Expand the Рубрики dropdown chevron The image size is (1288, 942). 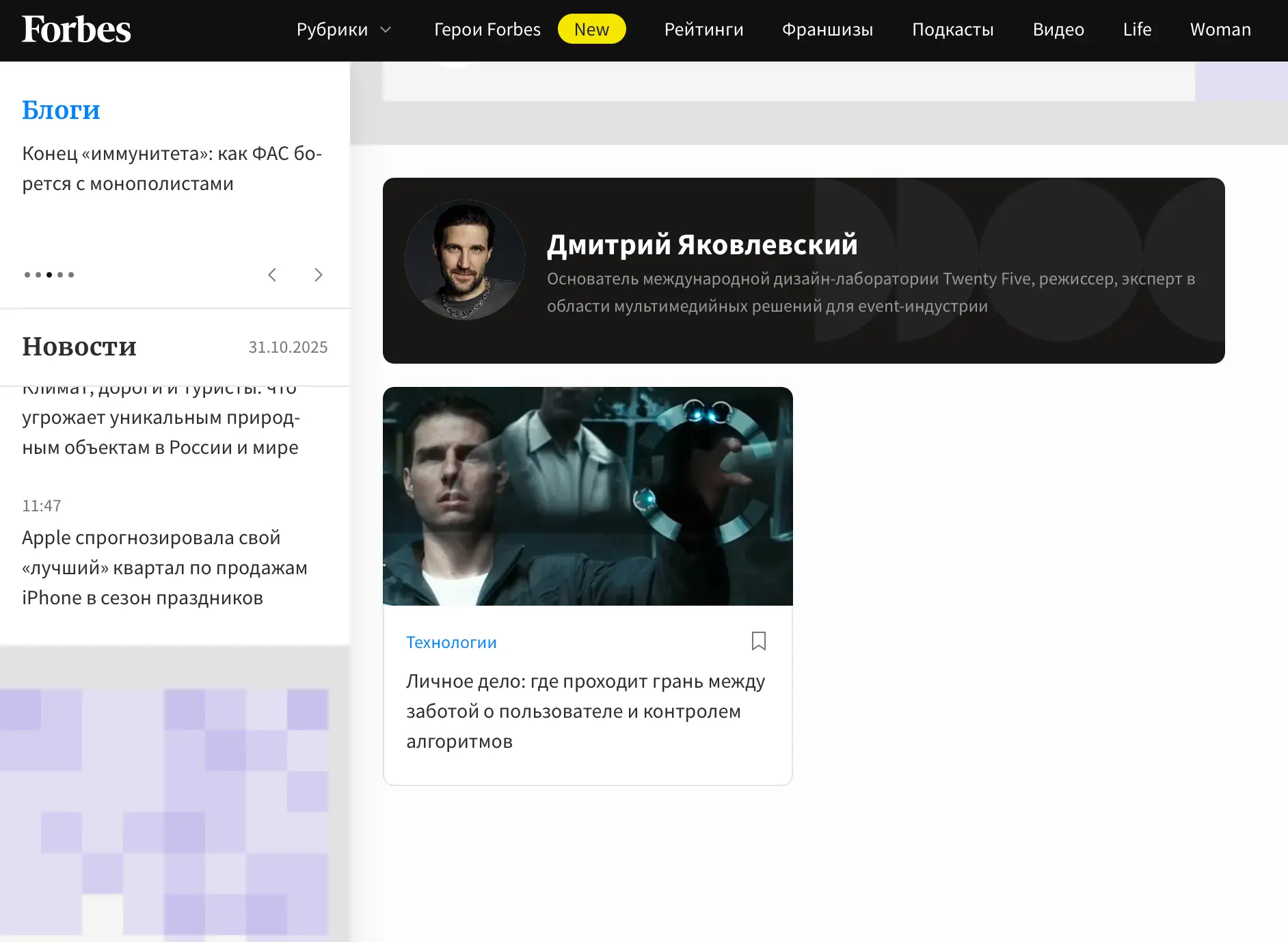pos(386,30)
